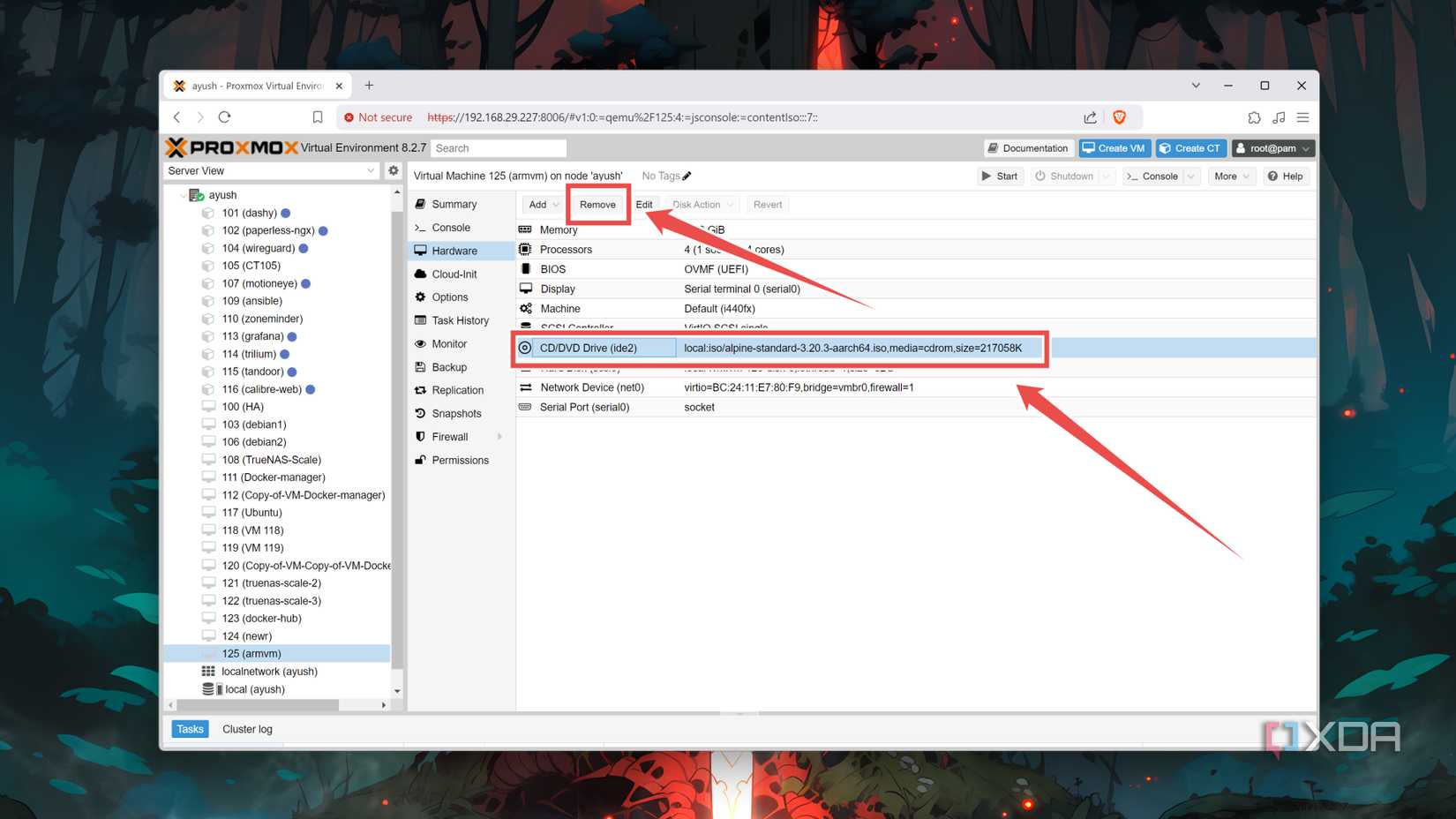Open Backup panel
This screenshot has height=819, width=1456.
point(448,367)
